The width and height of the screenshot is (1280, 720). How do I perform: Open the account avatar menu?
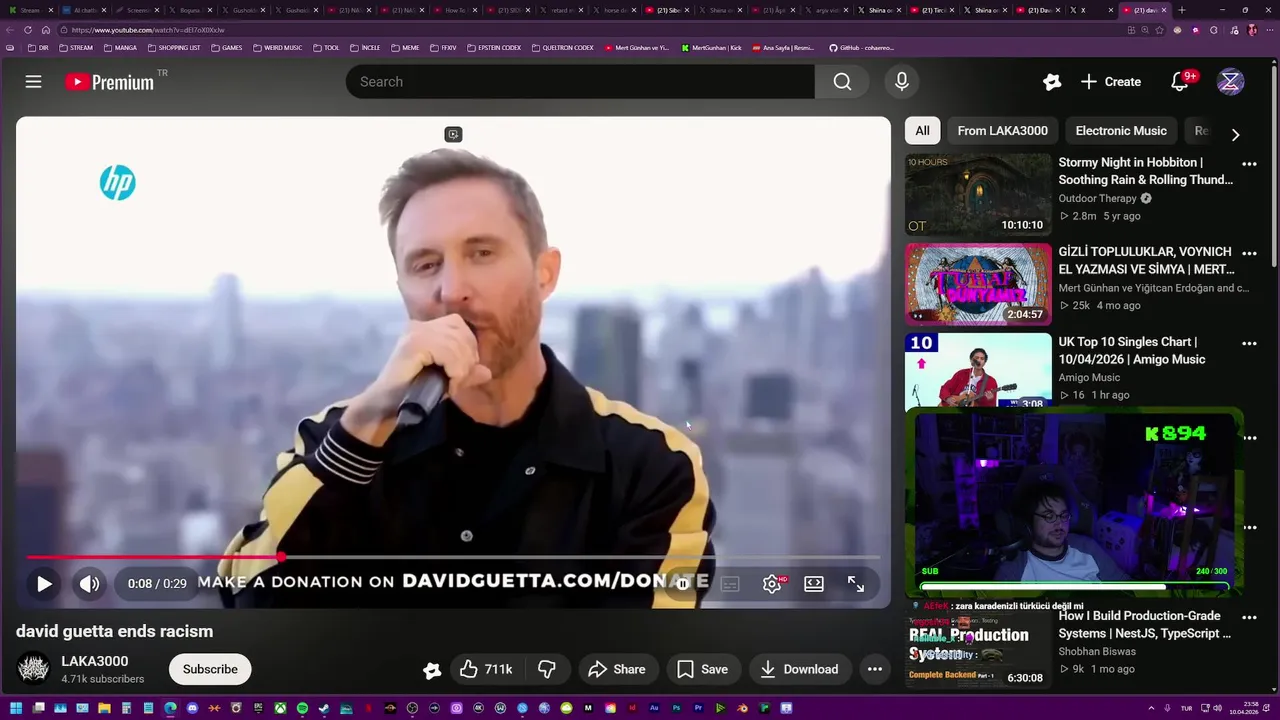click(1230, 82)
